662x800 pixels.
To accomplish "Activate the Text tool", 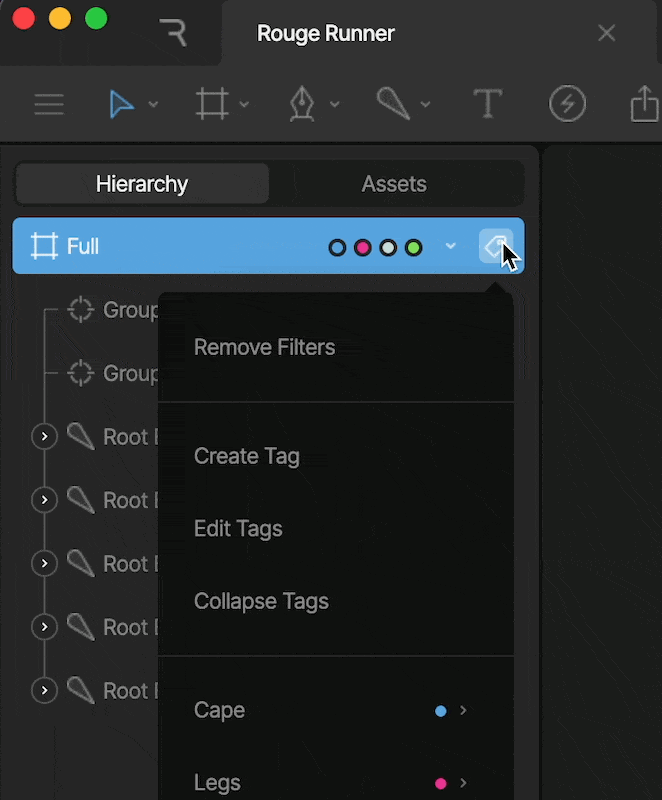I will pos(488,104).
